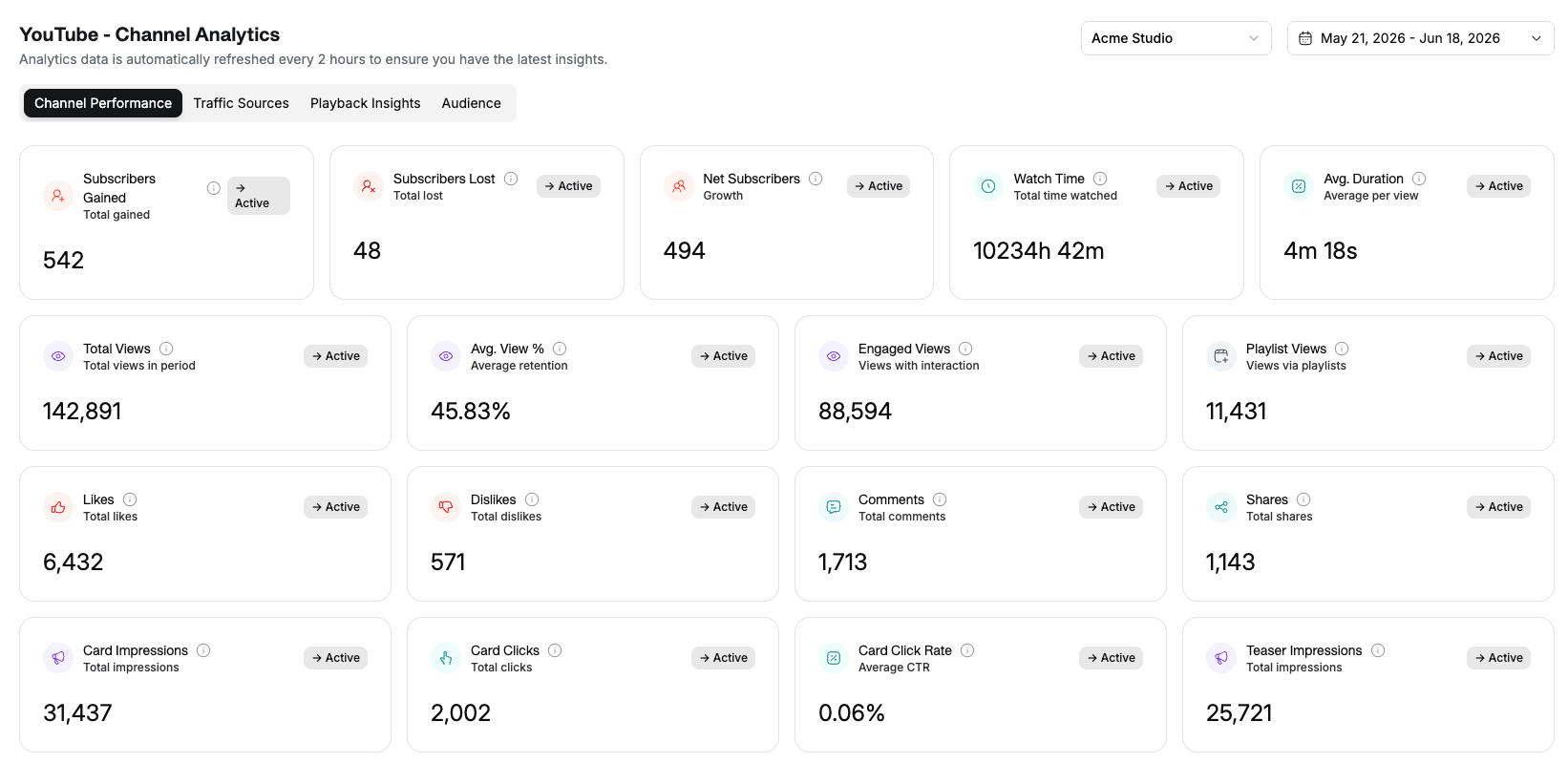1568x764 pixels.
Task: Click Active button on Engaged Views card
Action: pos(1111,356)
